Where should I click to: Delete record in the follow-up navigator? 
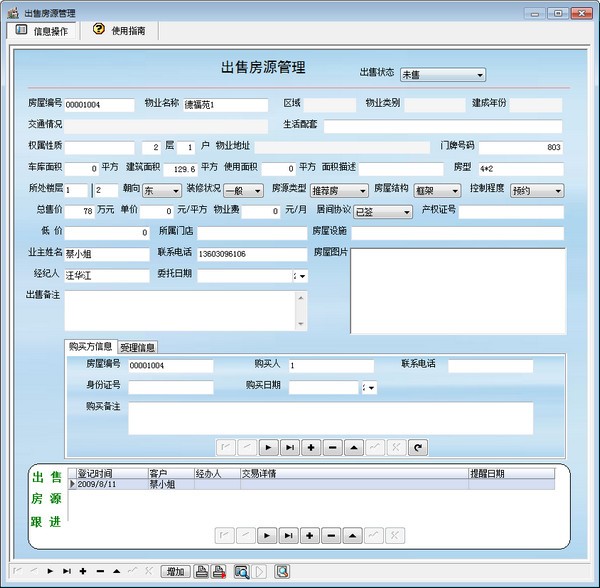pyautogui.click(x=332, y=535)
